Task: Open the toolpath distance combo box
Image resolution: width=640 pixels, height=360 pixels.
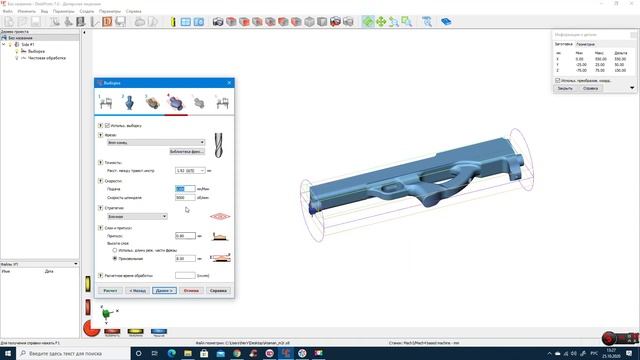Action: tap(190, 171)
